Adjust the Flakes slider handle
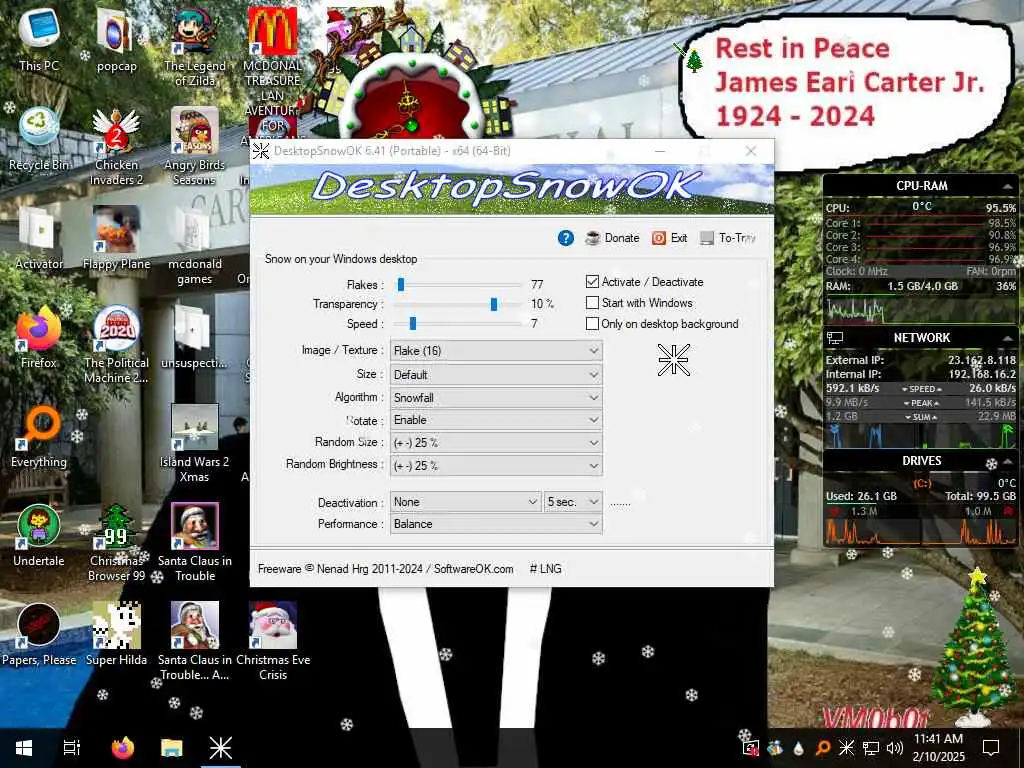This screenshot has height=768, width=1024. (401, 284)
